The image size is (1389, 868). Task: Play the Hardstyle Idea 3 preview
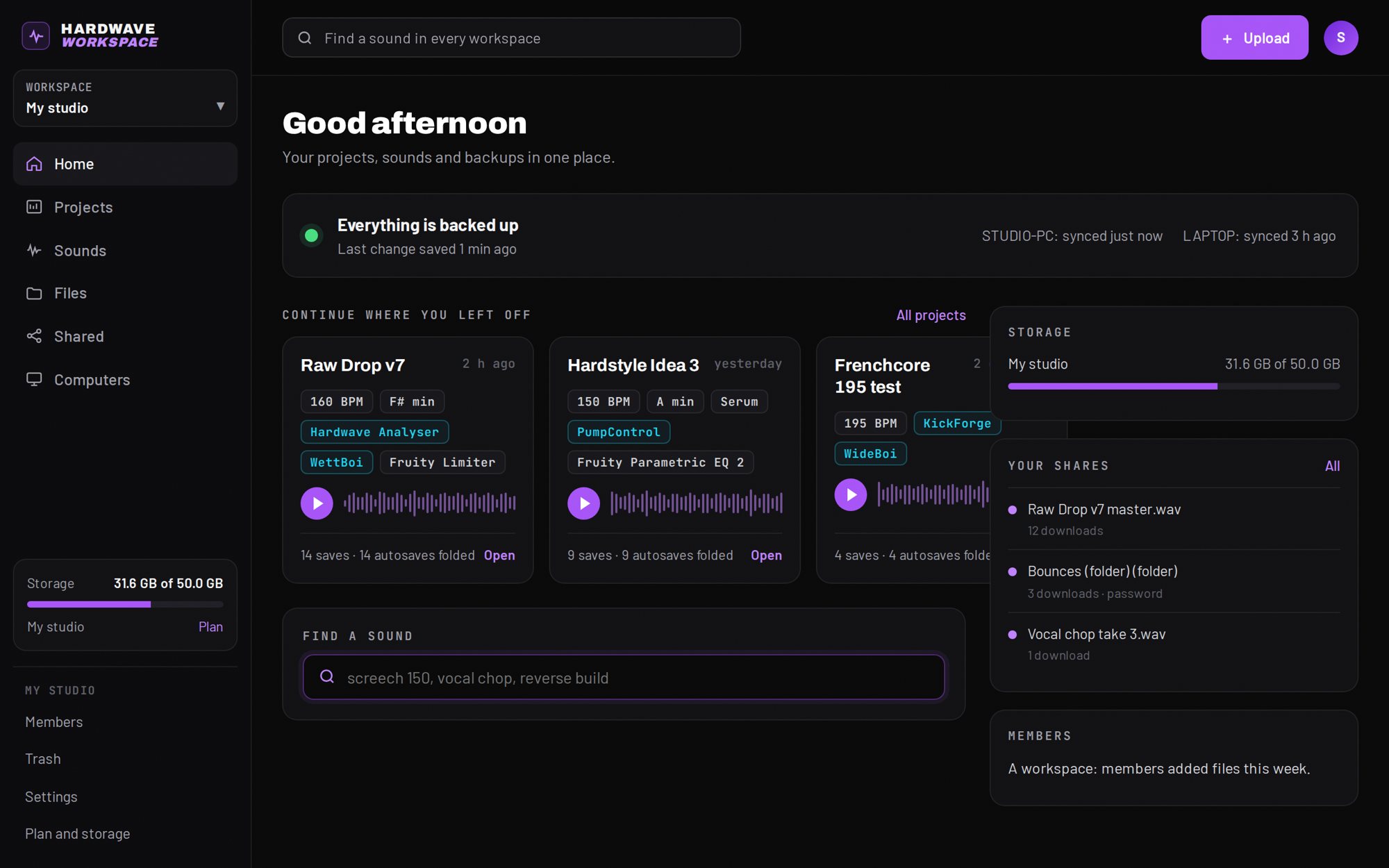pyautogui.click(x=583, y=503)
